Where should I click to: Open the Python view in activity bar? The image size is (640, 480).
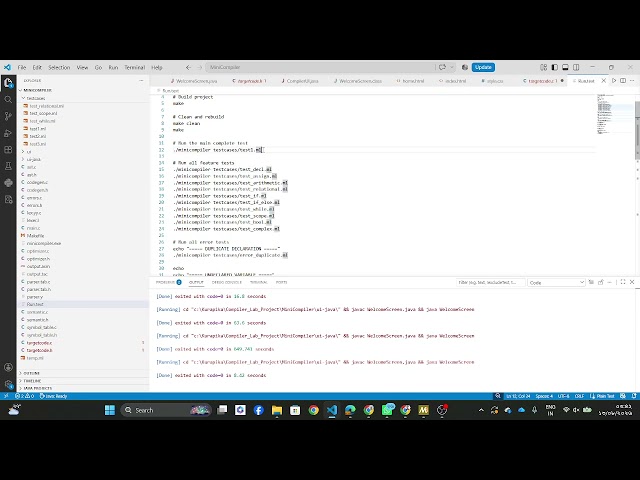coord(8,183)
